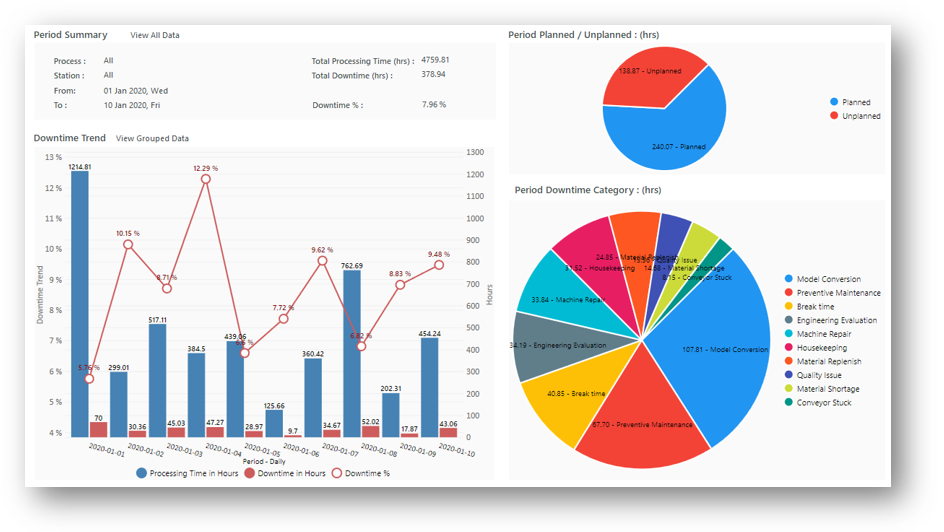The height and width of the screenshot is (532, 944).
Task: Toggle Processing Time in Hours legend series
Action: pyautogui.click(x=188, y=473)
